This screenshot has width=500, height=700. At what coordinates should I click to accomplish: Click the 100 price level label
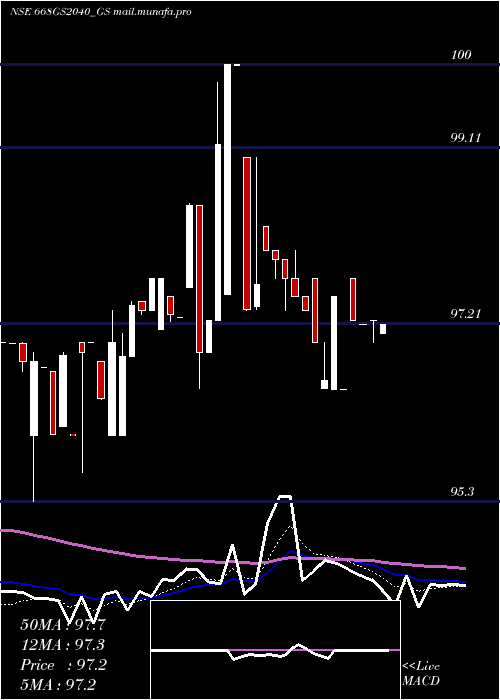coord(461,55)
